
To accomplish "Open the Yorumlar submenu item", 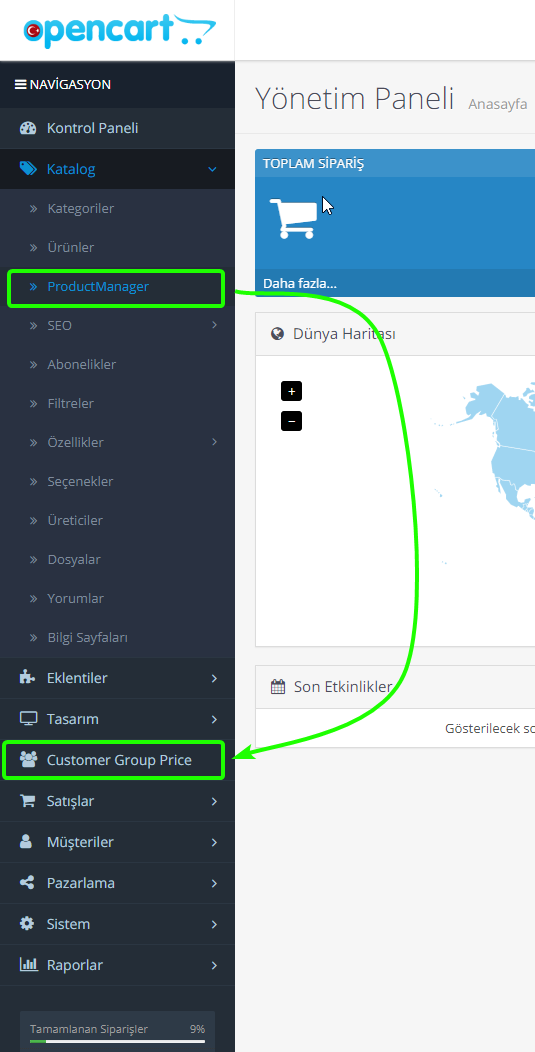I will click(x=117, y=598).
